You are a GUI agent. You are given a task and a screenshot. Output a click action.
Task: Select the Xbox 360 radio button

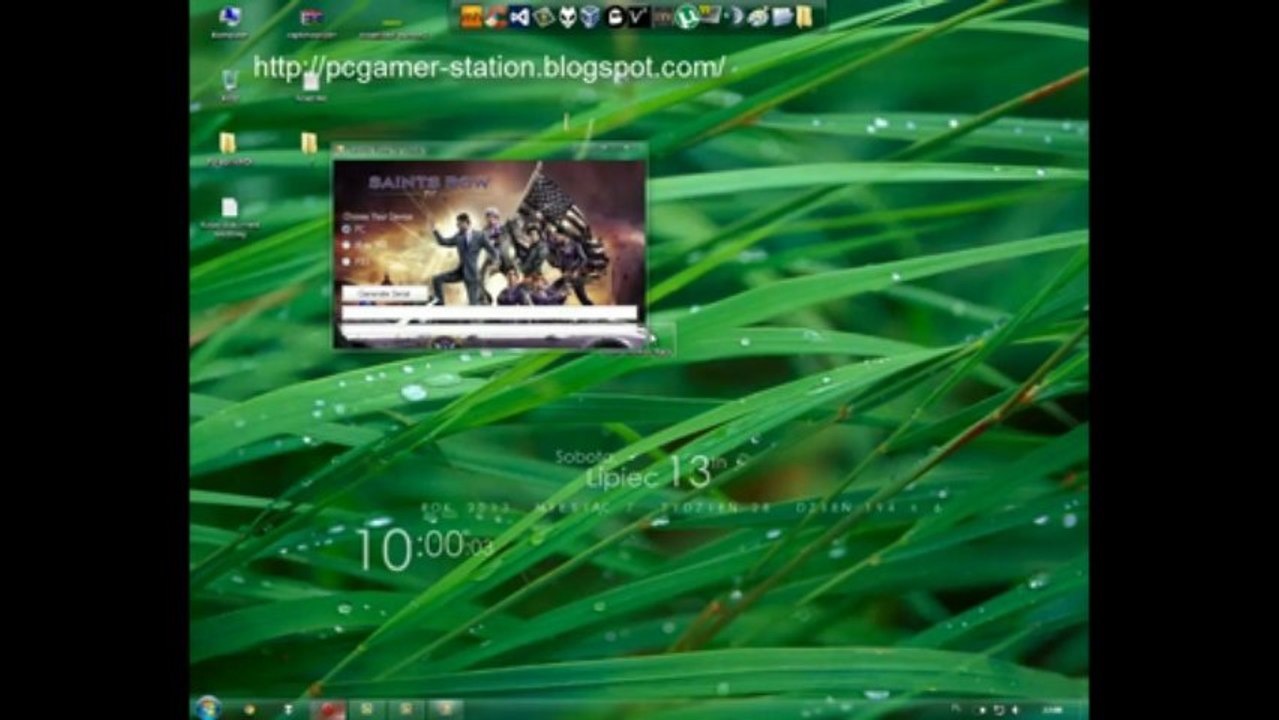coord(346,245)
